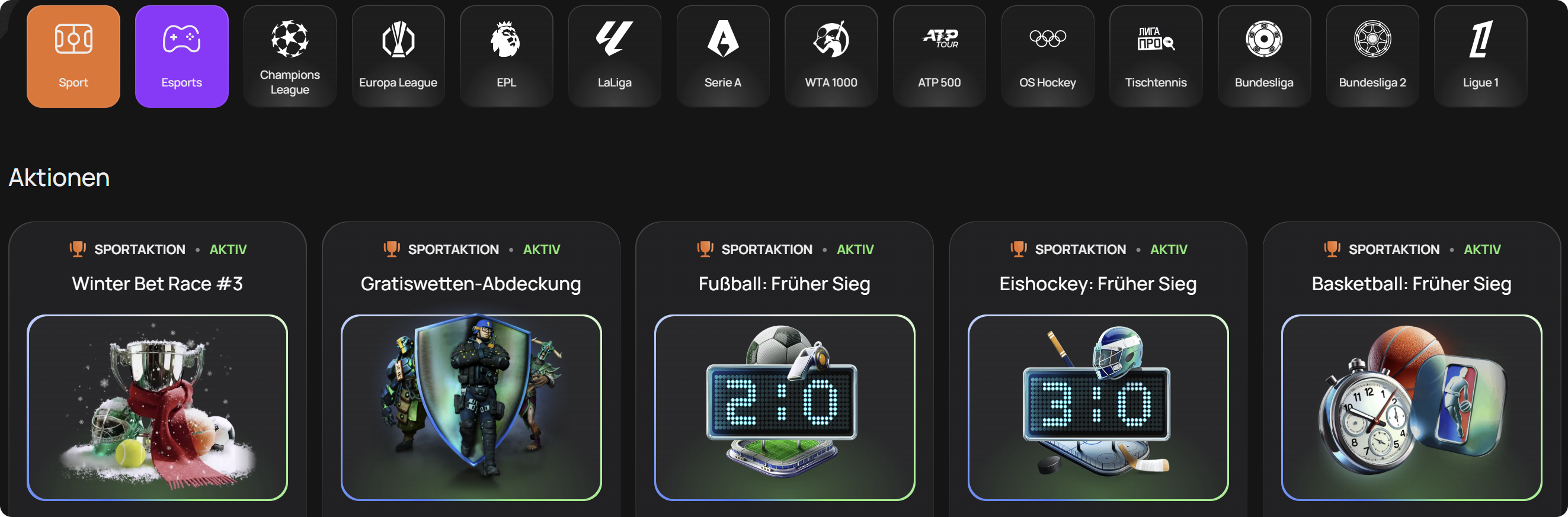
Task: Open Basketball: Früher Sieg stopwatch image
Action: point(1412,407)
